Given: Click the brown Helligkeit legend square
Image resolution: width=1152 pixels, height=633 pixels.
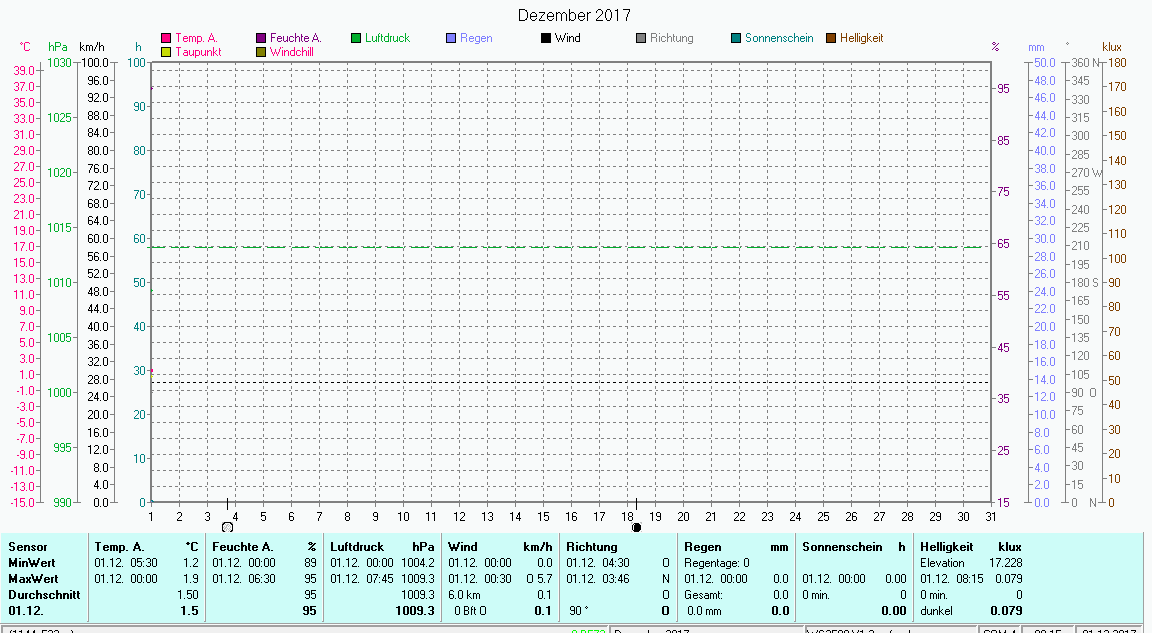Looking at the screenshot, I should coord(831,38).
